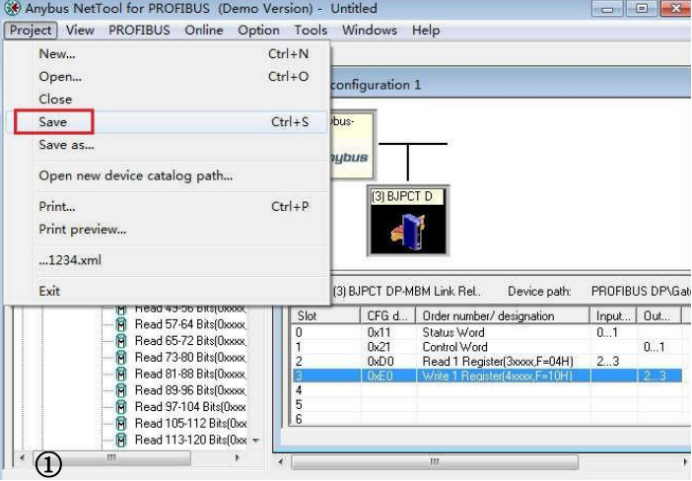The width and height of the screenshot is (692, 481).
Task: Click module icon for Read 113-120 Bits
Action: (121, 440)
